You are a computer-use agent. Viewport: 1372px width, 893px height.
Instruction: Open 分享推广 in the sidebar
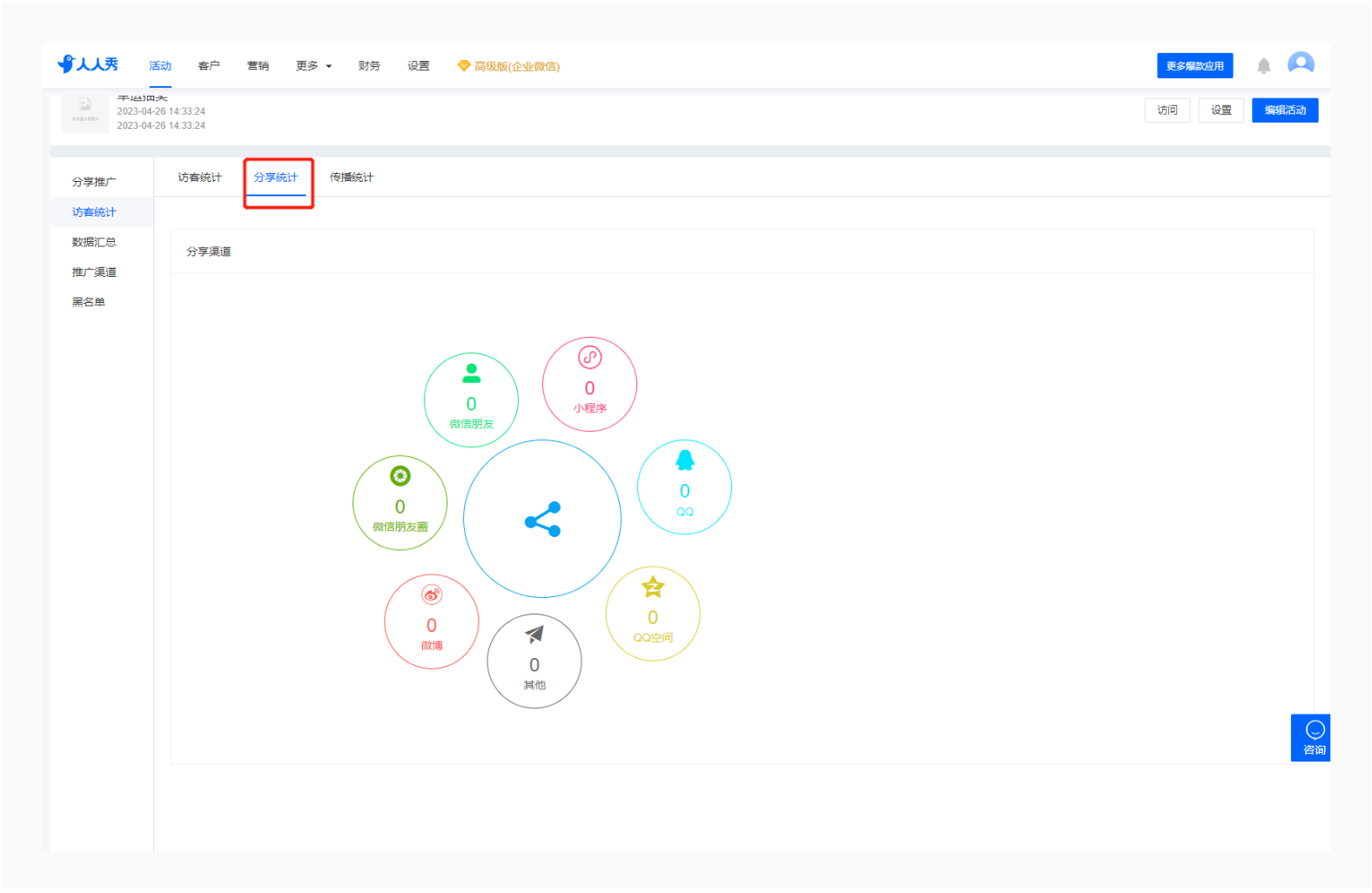point(94,182)
